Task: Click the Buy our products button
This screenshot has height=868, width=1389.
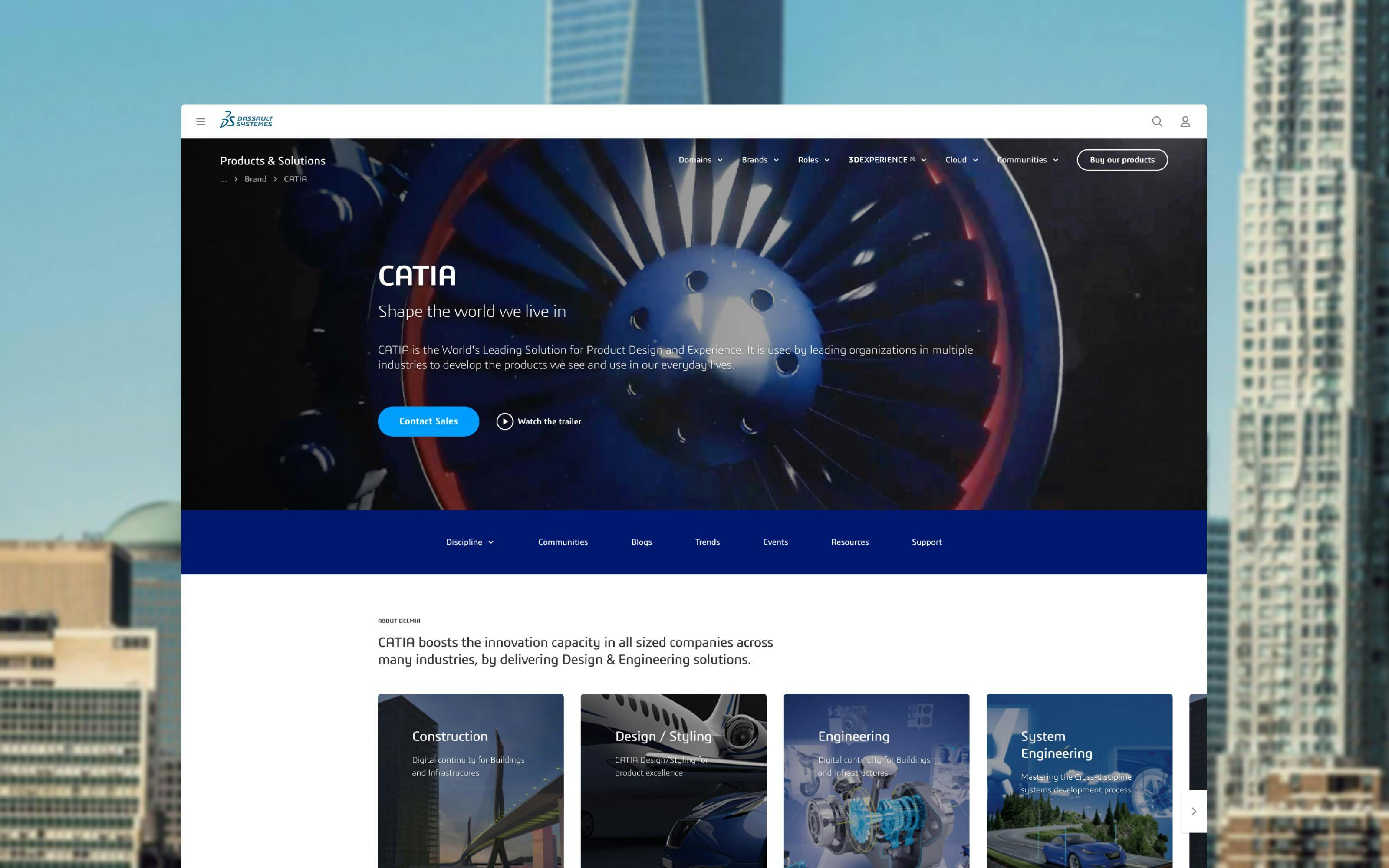Action: (x=1122, y=160)
